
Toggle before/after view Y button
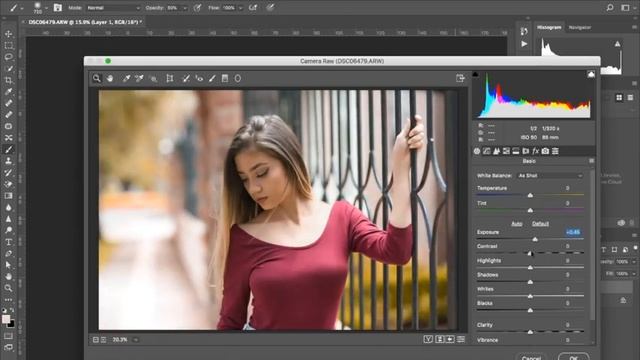click(x=428, y=339)
